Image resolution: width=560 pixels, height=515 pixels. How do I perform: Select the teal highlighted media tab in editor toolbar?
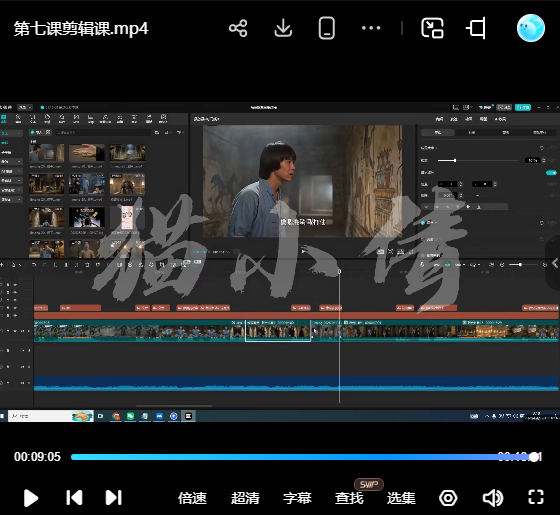tap(4, 119)
